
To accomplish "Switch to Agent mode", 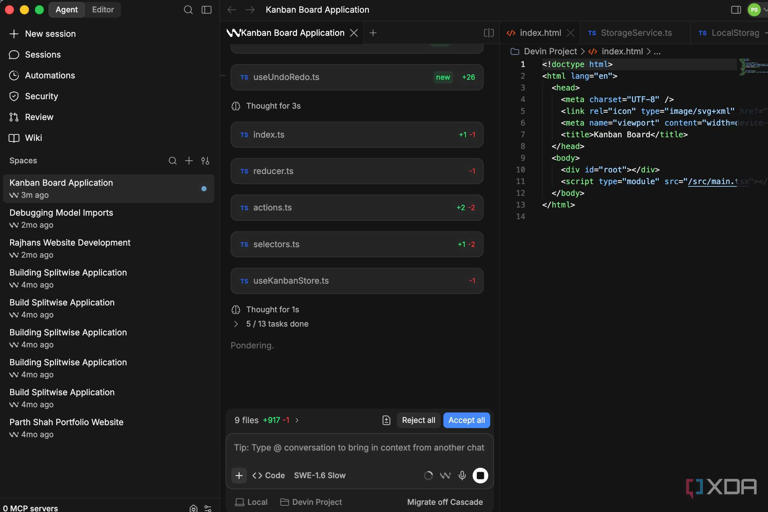I will [x=67, y=9].
